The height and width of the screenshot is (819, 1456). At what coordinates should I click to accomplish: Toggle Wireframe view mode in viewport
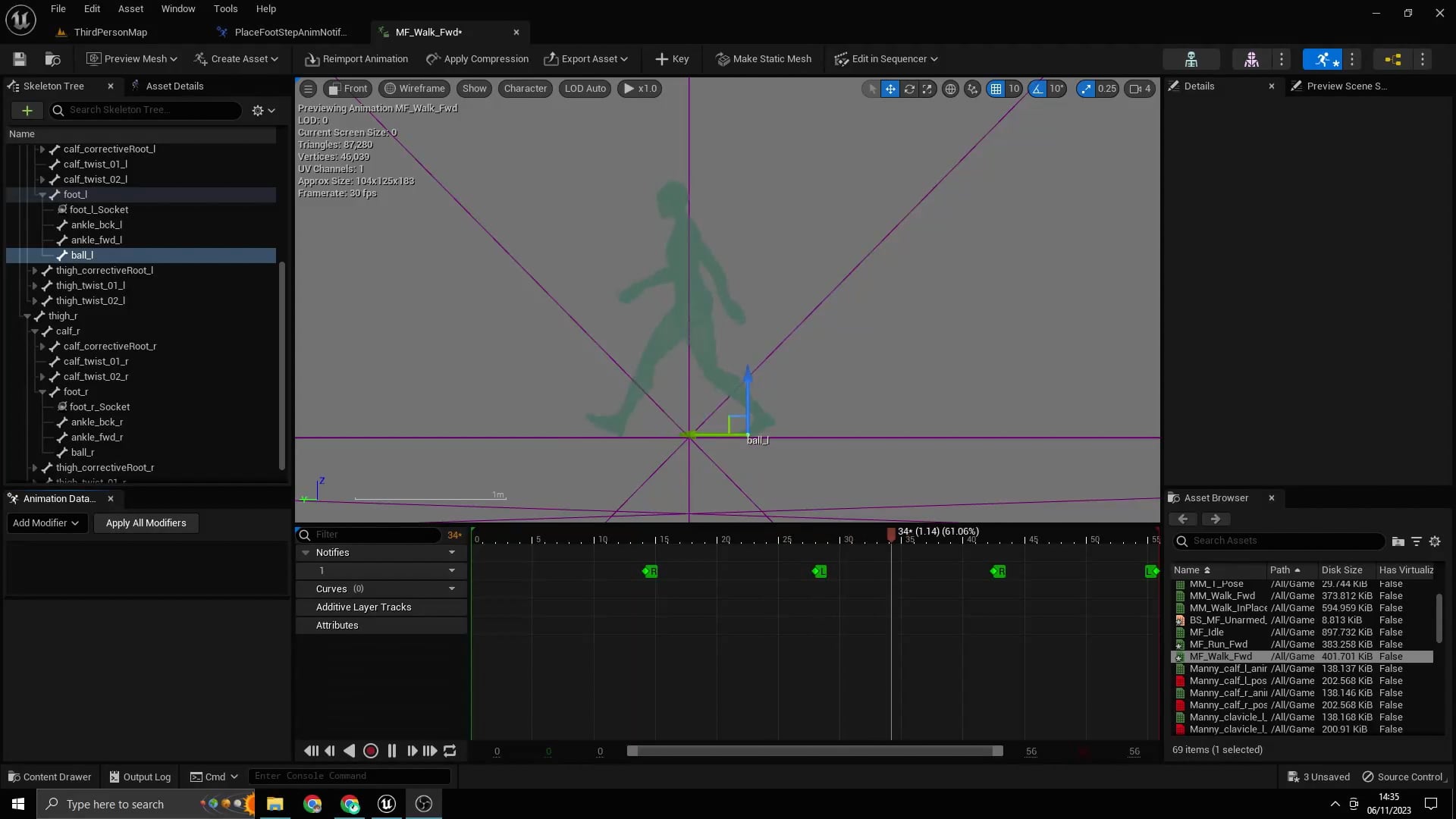(414, 89)
